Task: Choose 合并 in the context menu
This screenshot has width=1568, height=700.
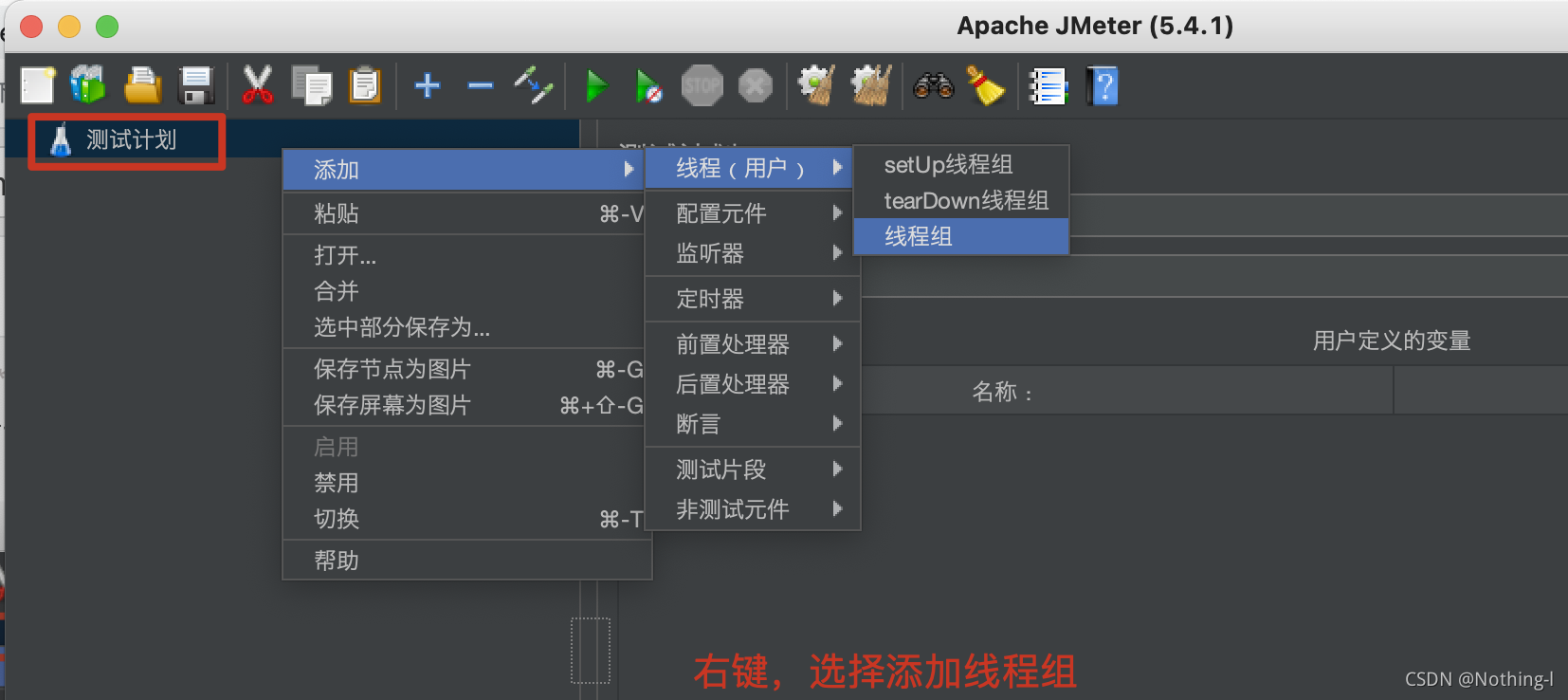Action: click(x=463, y=291)
